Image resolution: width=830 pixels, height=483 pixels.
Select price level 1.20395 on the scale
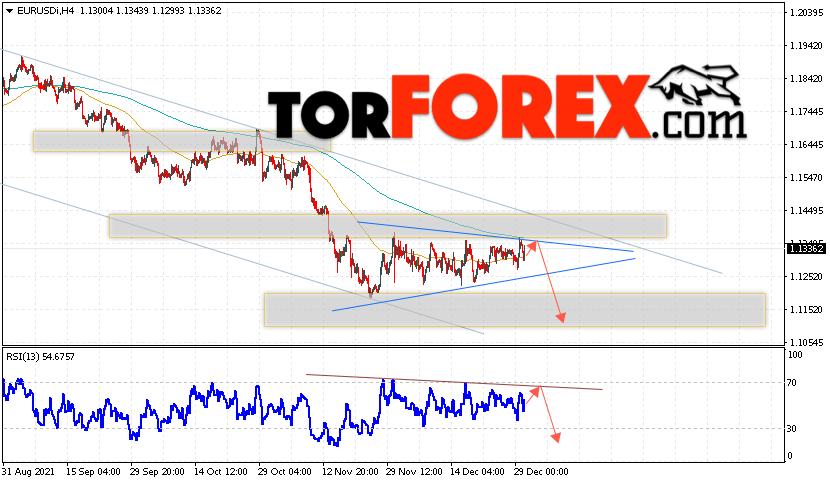[x=806, y=12]
